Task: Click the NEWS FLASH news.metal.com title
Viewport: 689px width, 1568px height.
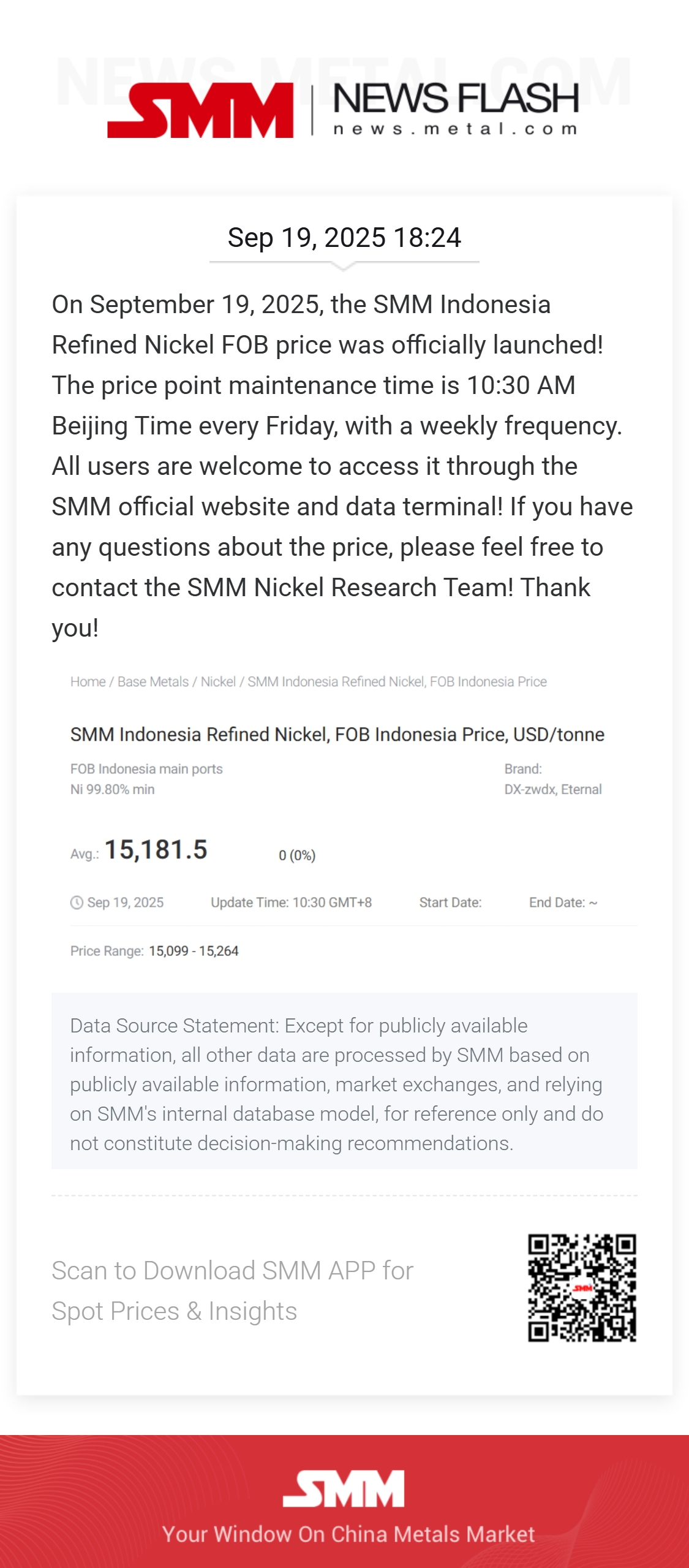Action: [x=456, y=108]
